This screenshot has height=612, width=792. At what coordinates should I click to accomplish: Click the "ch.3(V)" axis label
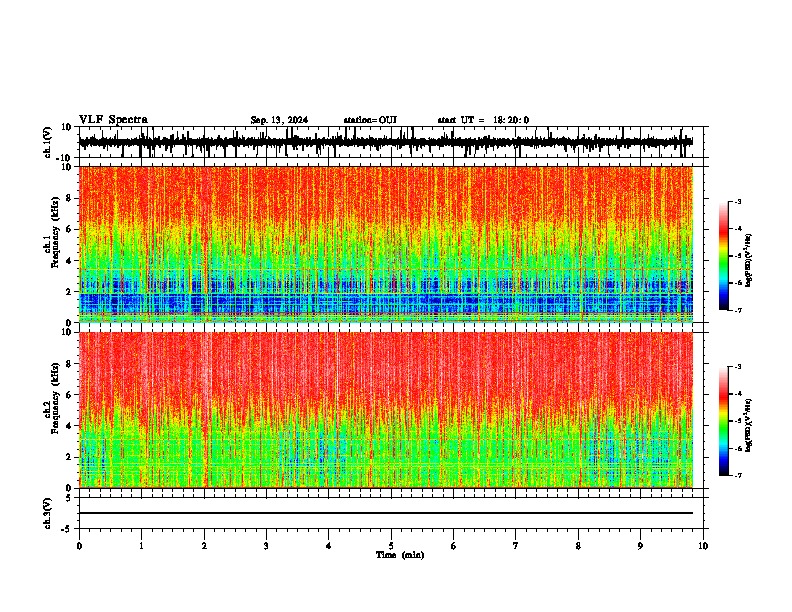click(x=48, y=513)
